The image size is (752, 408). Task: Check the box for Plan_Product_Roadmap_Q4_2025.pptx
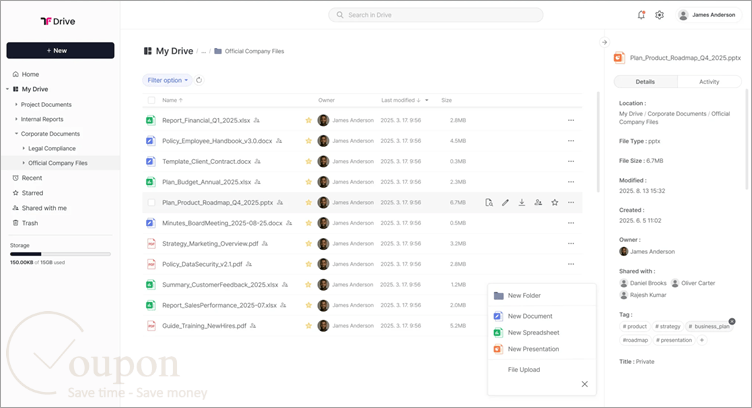[x=152, y=202]
